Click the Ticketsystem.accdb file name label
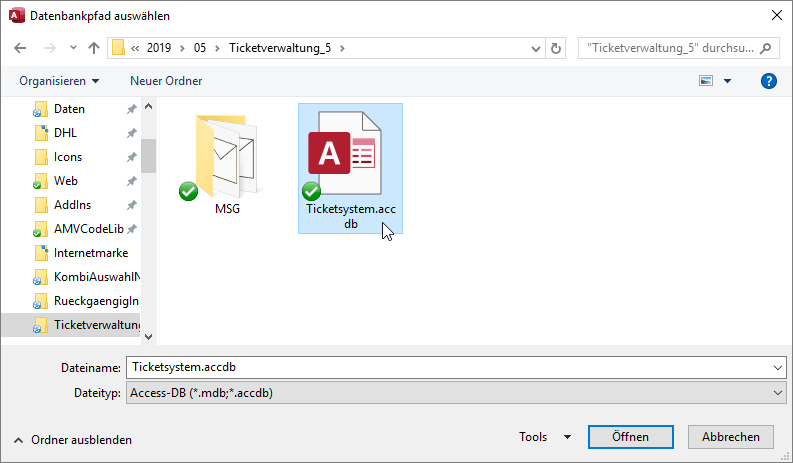This screenshot has width=793, height=463. [x=351, y=216]
